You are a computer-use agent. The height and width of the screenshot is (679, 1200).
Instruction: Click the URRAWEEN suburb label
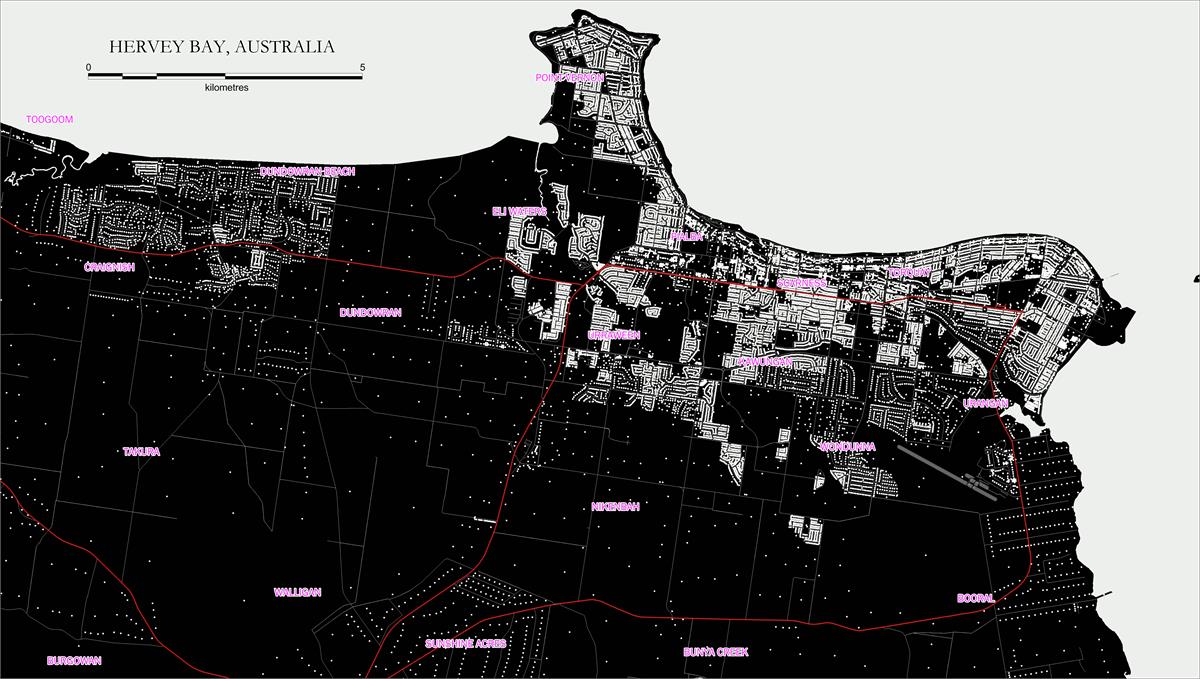coord(614,335)
